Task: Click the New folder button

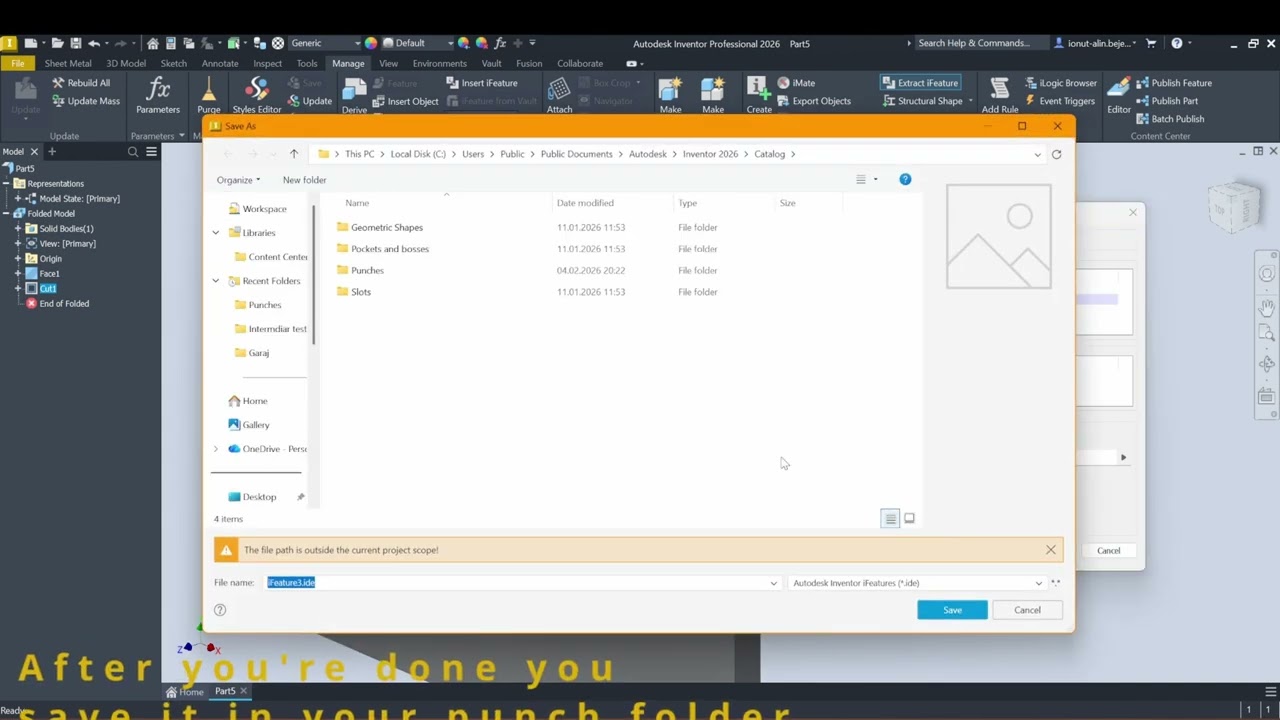Action: pos(304,180)
